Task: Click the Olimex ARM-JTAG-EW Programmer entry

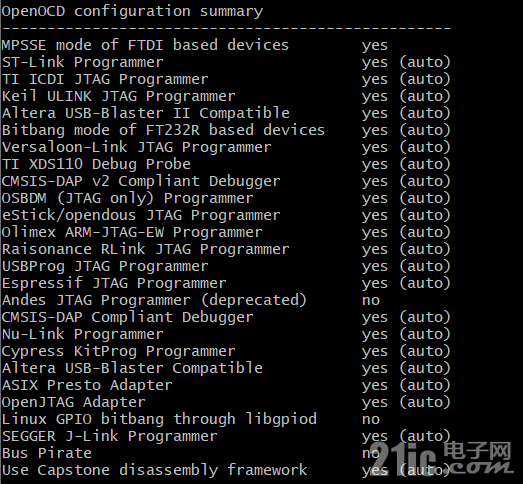Action: 132,232
